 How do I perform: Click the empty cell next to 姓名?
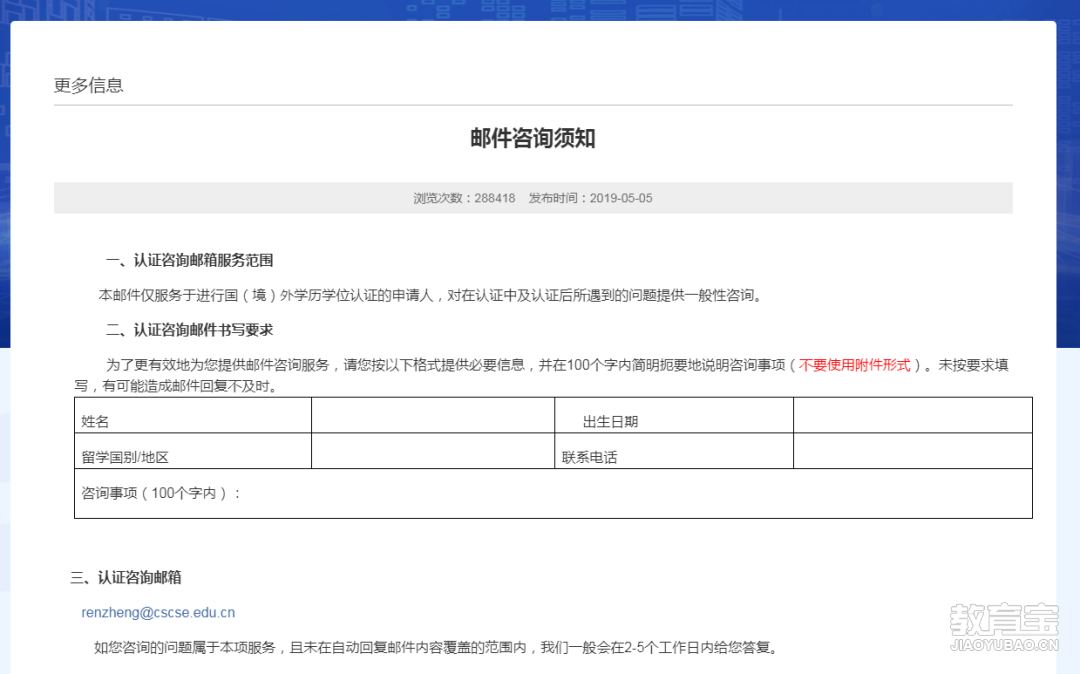point(433,415)
